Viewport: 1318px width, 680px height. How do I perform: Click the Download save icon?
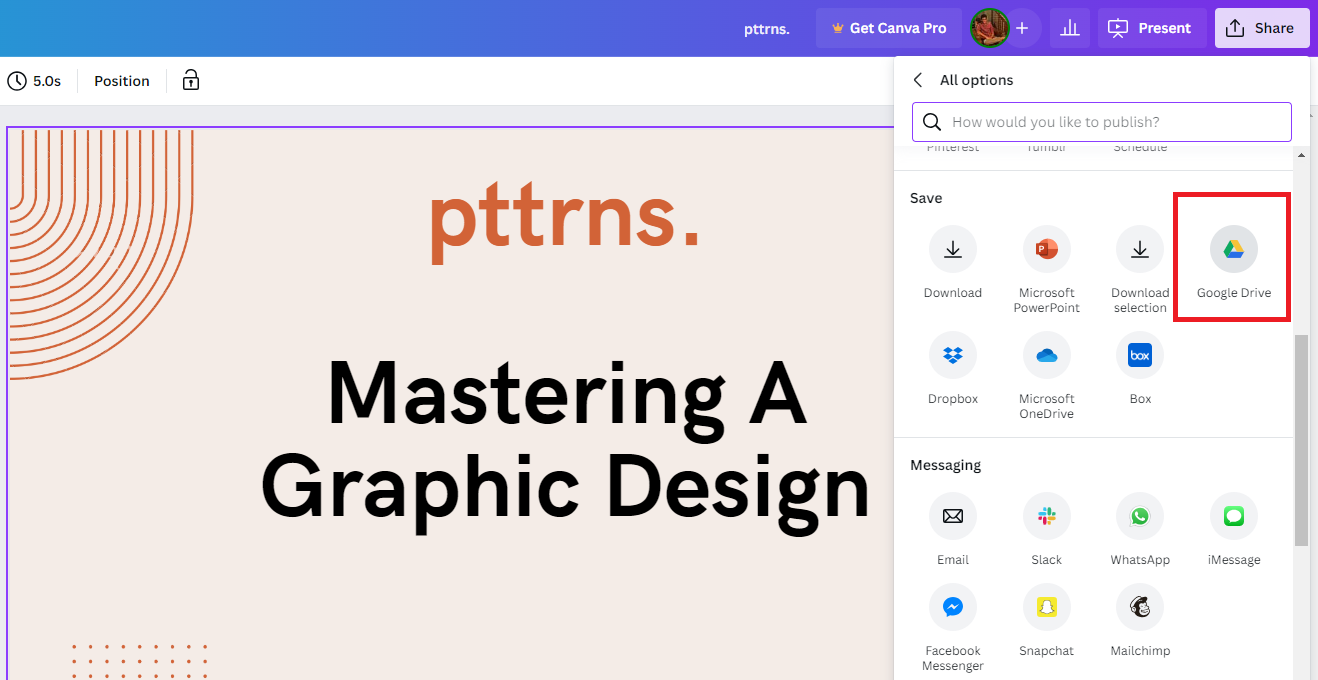pyautogui.click(x=952, y=250)
